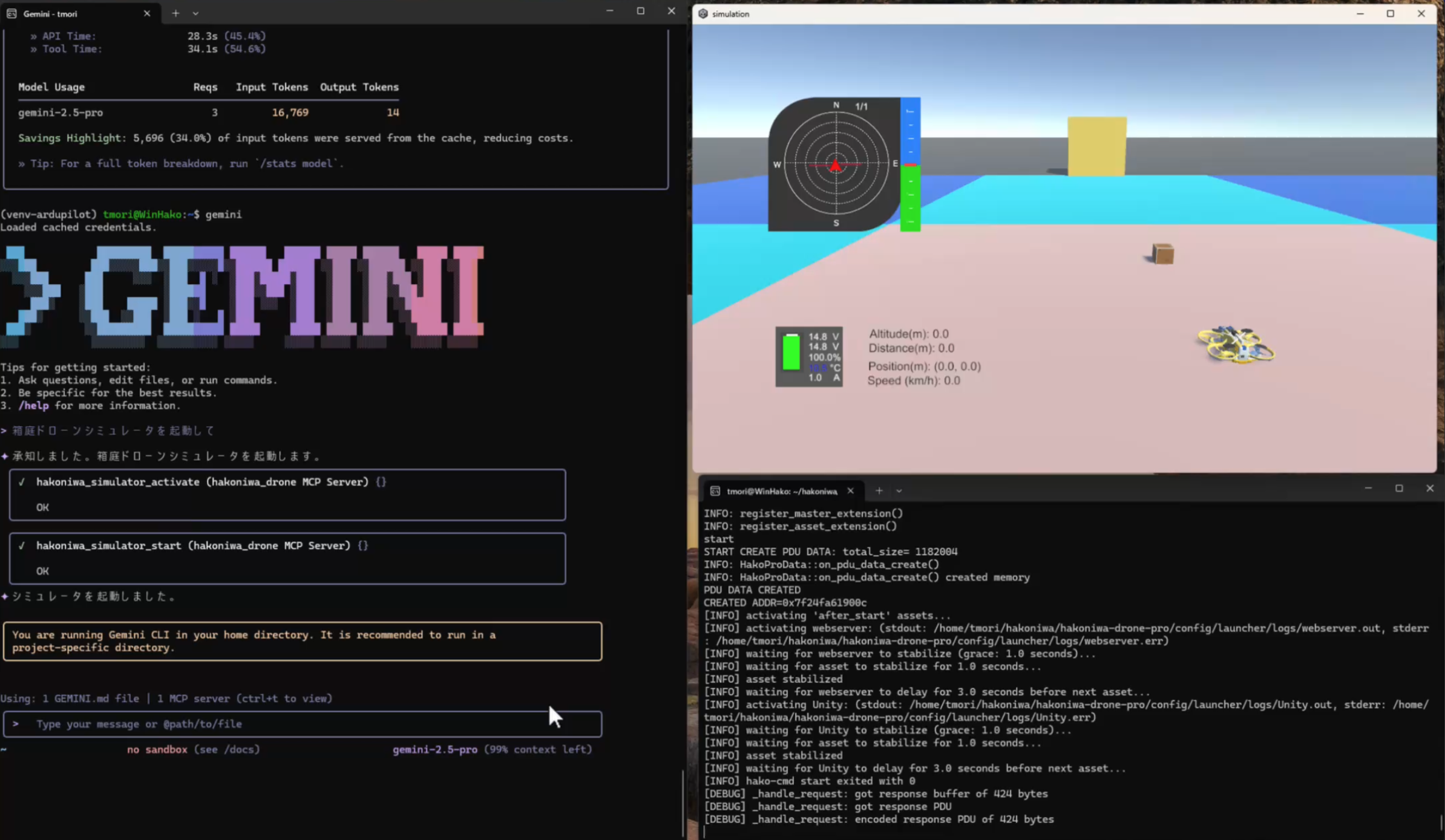The width and height of the screenshot is (1445, 840).
Task: Click the yellow drone in simulation
Action: pos(1236,345)
